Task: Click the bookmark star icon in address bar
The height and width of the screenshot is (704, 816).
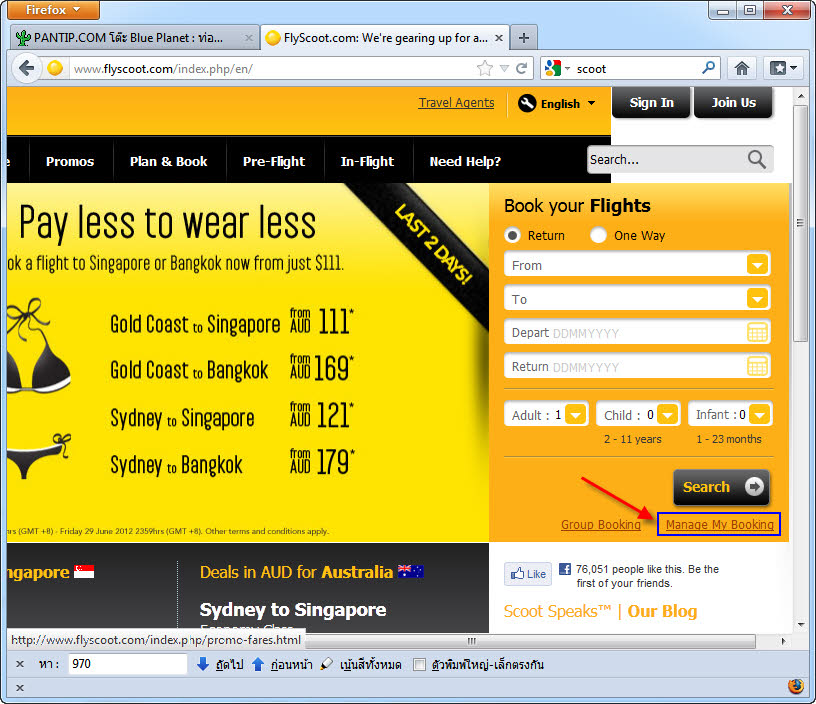Action: click(x=484, y=68)
